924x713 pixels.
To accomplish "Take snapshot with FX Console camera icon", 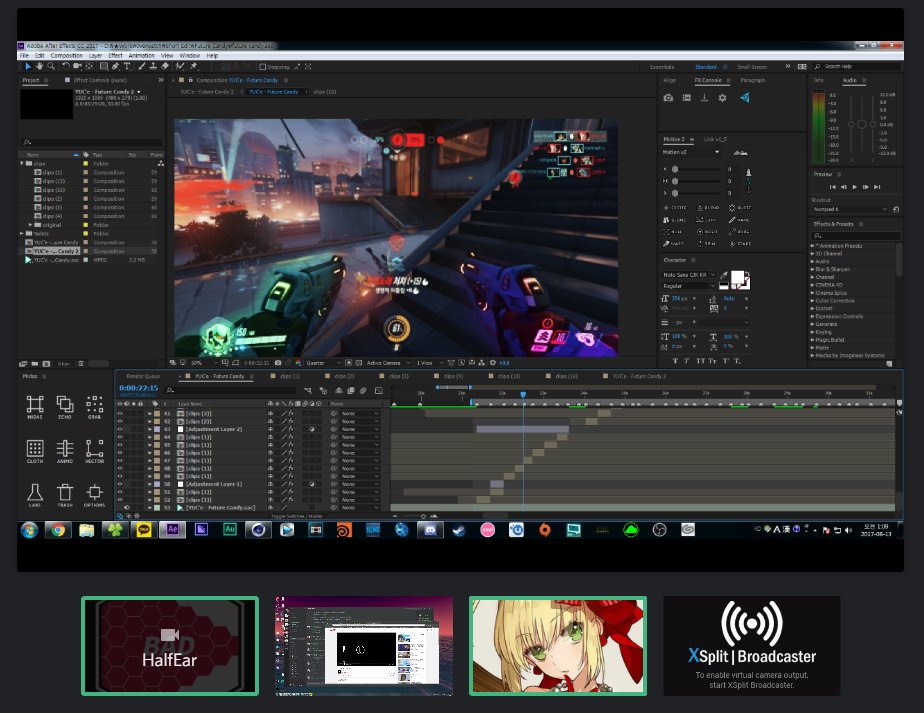I will pos(668,98).
